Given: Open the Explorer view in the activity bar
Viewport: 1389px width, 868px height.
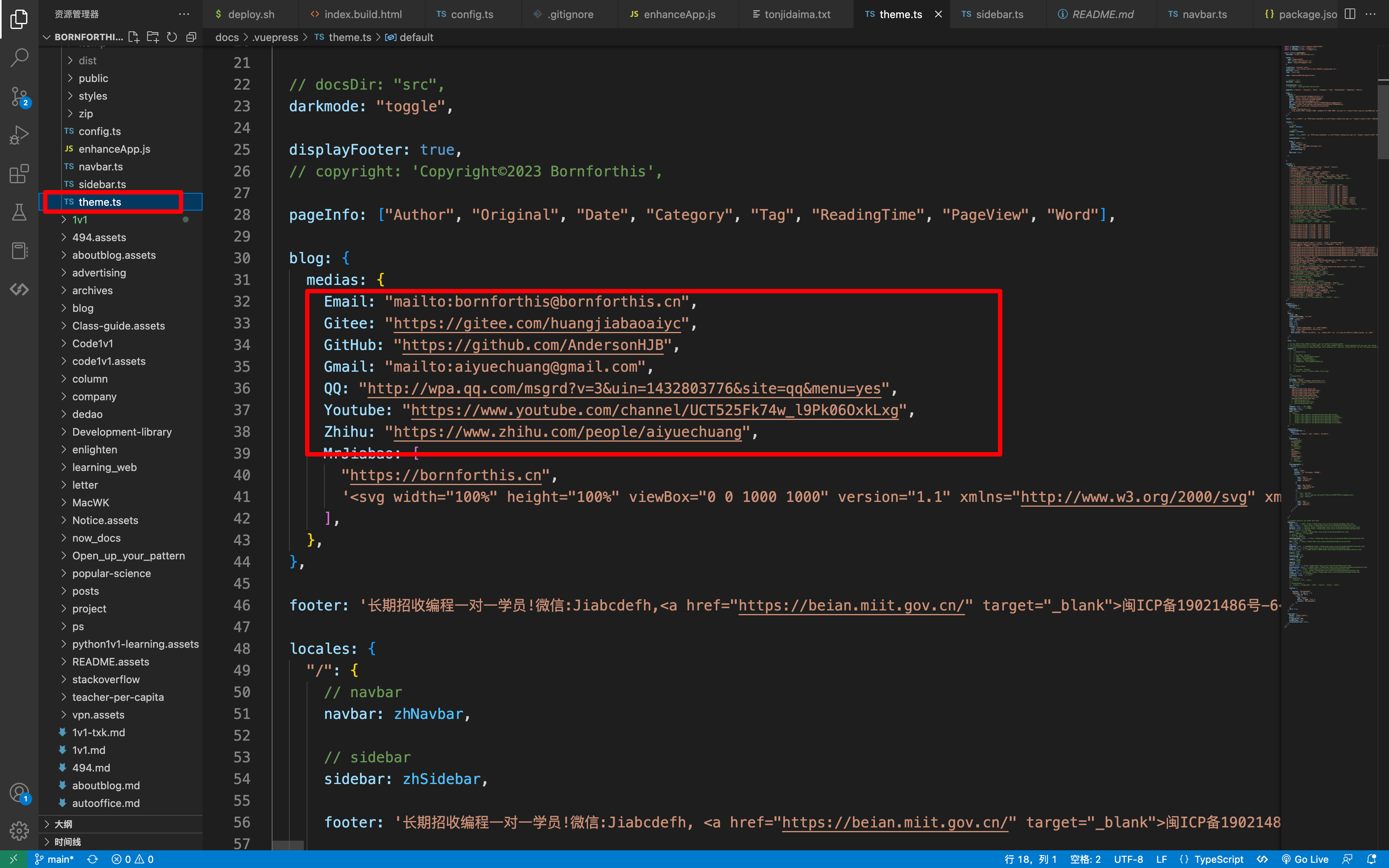Looking at the screenshot, I should (19, 19).
